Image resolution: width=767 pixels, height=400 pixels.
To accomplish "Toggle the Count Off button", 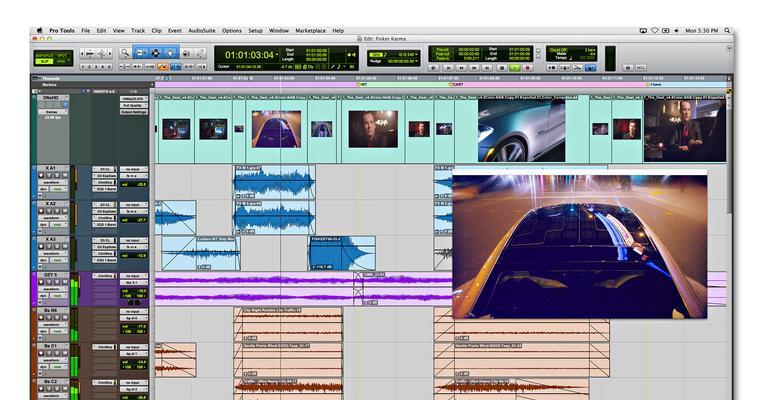I will pyautogui.click(x=559, y=49).
